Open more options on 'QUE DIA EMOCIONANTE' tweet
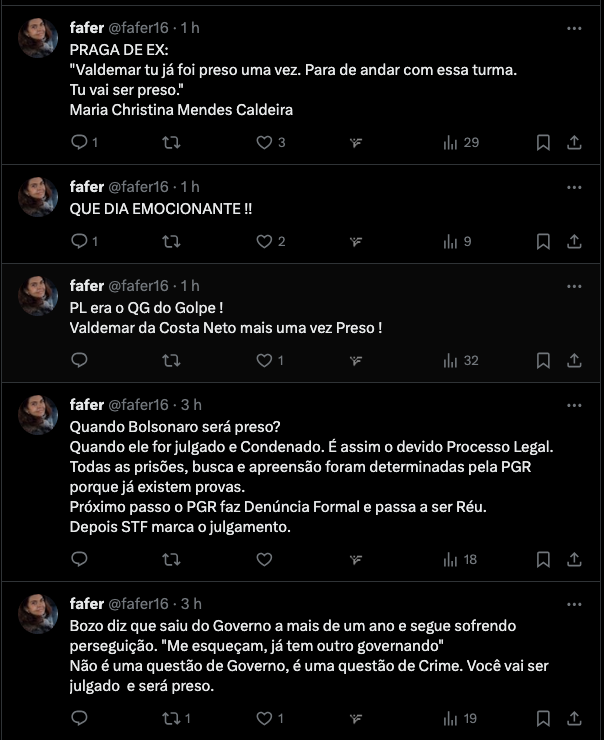Screen dimensions: 604x740 (x=574, y=187)
